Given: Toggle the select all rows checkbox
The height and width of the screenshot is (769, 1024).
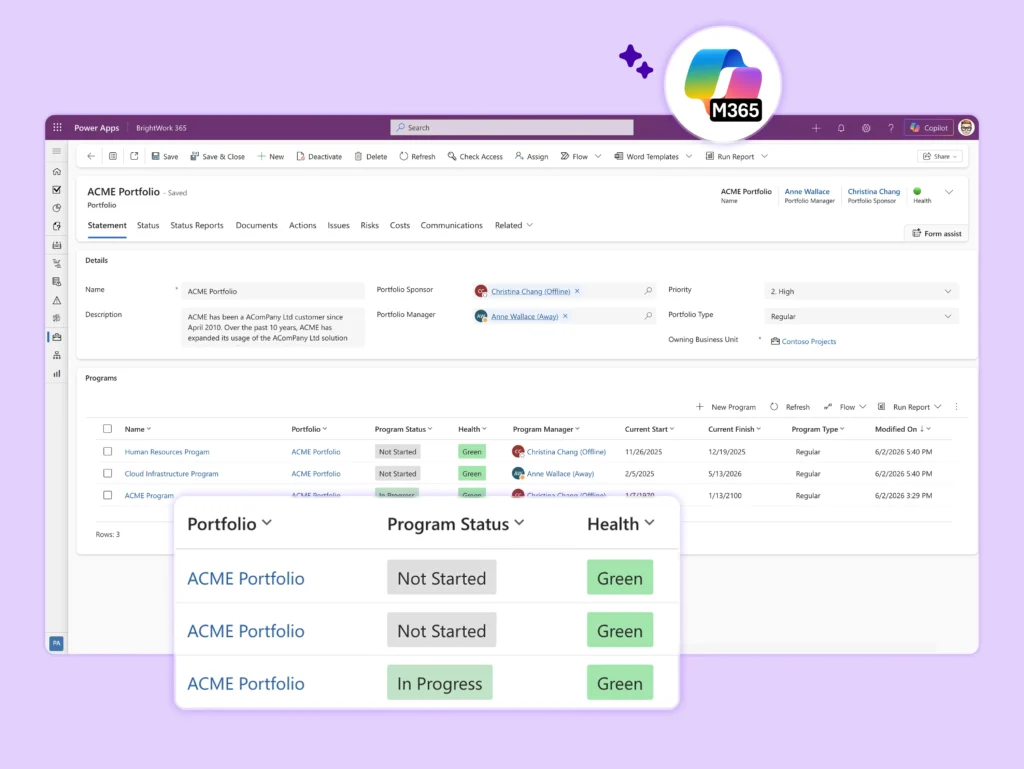Looking at the screenshot, I should pyautogui.click(x=107, y=429).
